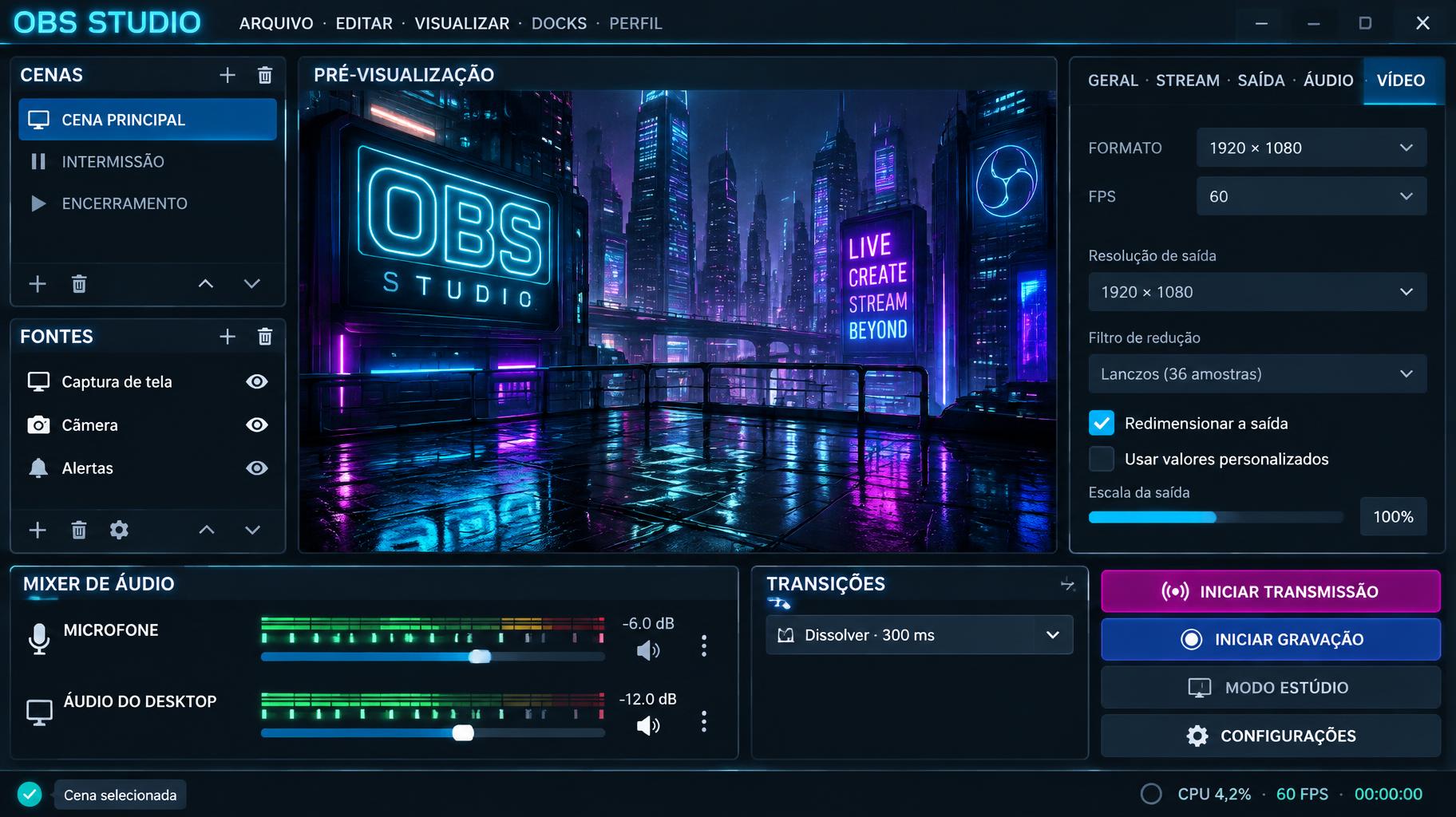
Task: Open Microfone three-dot options menu
Action: click(x=703, y=646)
